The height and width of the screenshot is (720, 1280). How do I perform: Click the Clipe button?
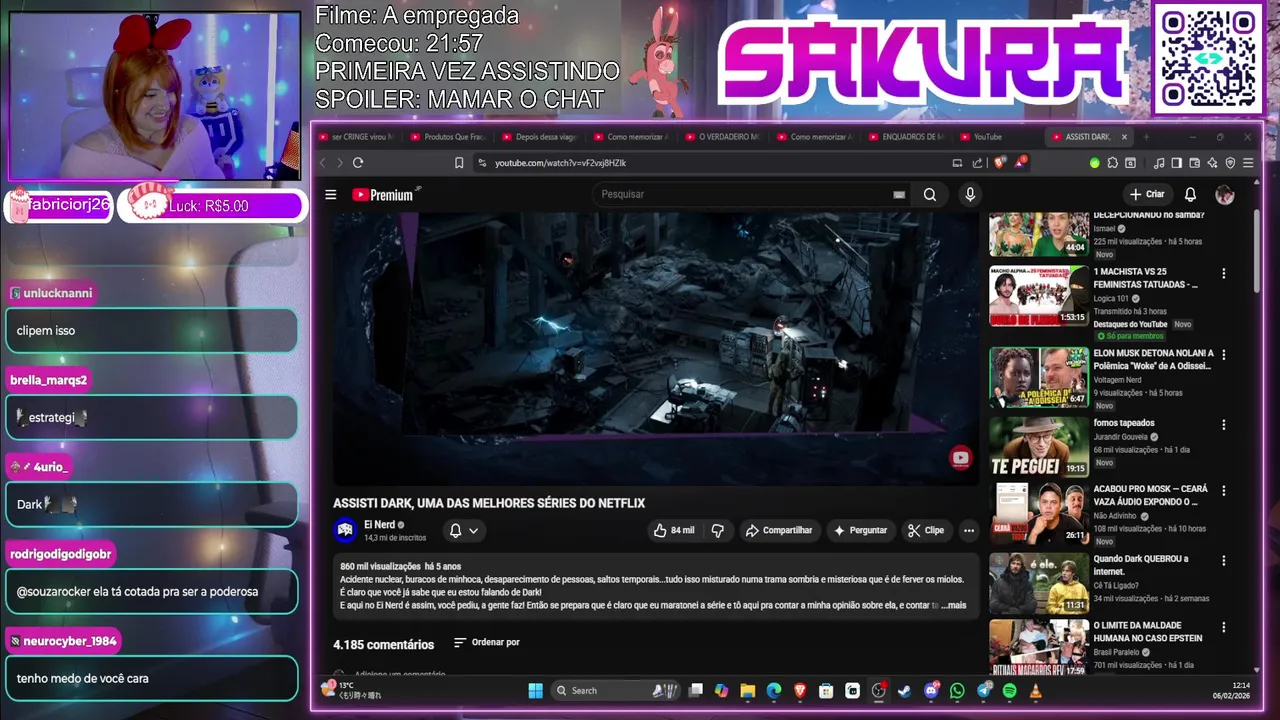[x=926, y=530]
